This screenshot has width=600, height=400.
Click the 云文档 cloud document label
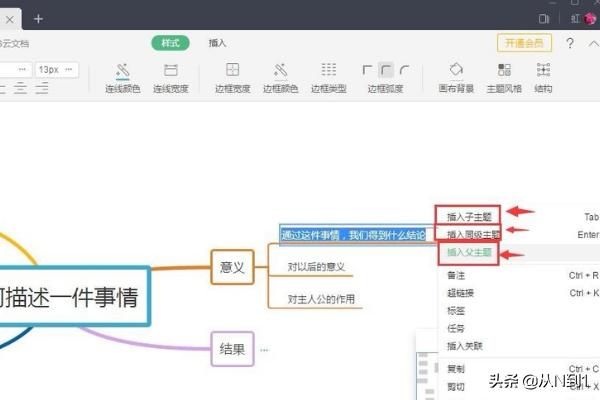(x=15, y=44)
